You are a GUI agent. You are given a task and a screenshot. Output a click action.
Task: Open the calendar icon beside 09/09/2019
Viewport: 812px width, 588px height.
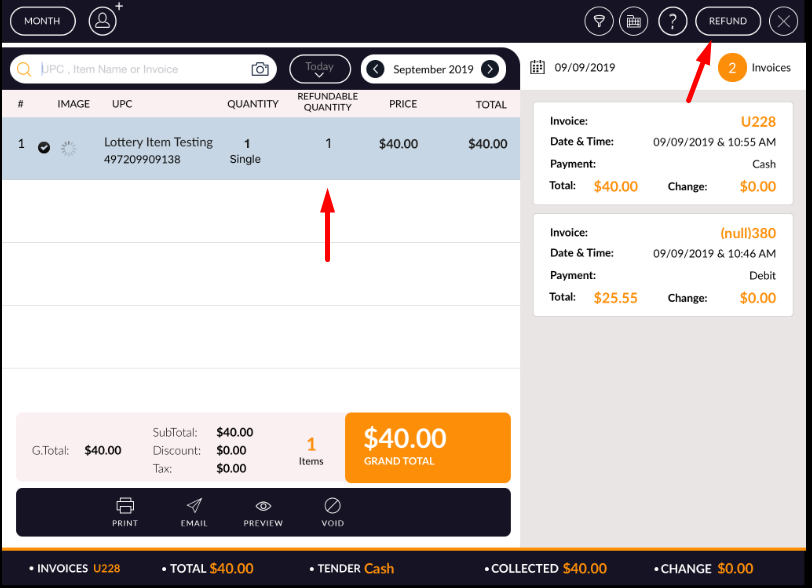click(537, 68)
